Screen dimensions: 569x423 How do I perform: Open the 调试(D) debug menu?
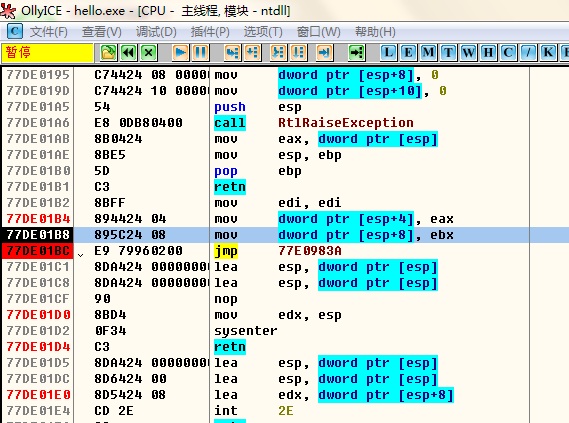pyautogui.click(x=156, y=32)
